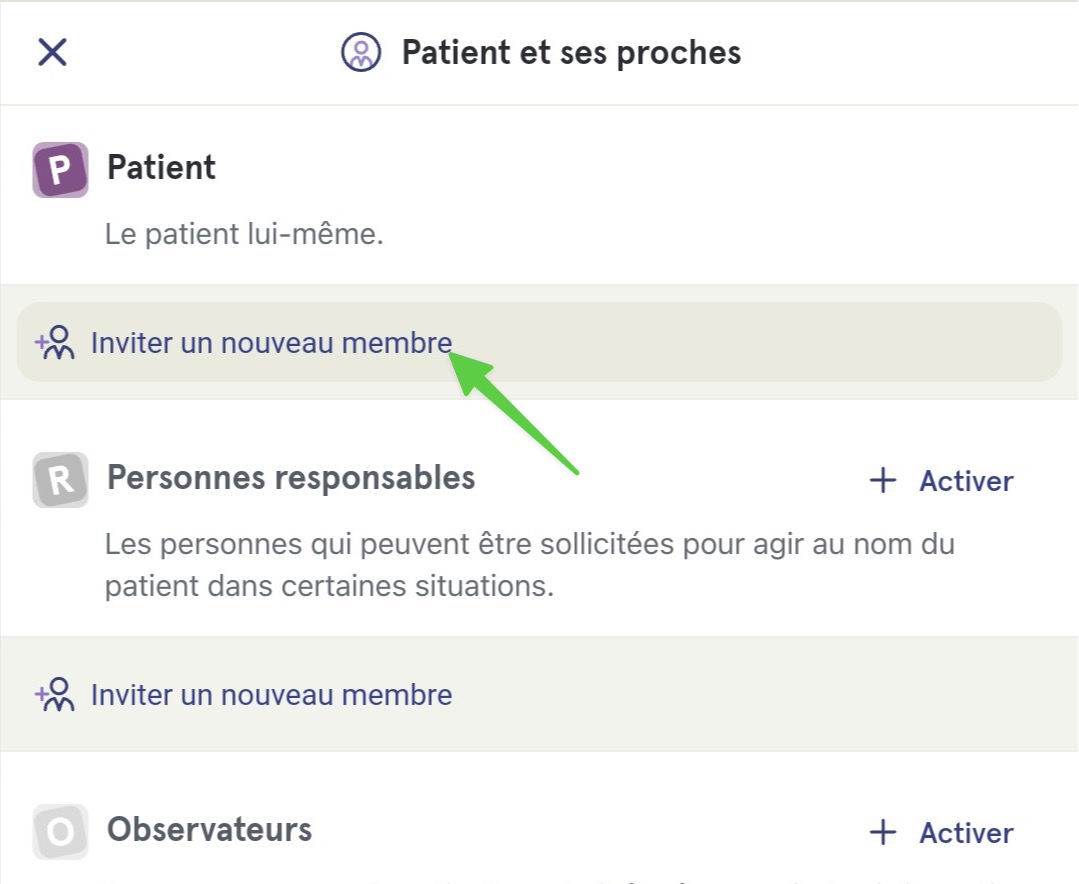Click add-member icon under Patient section

(55, 343)
